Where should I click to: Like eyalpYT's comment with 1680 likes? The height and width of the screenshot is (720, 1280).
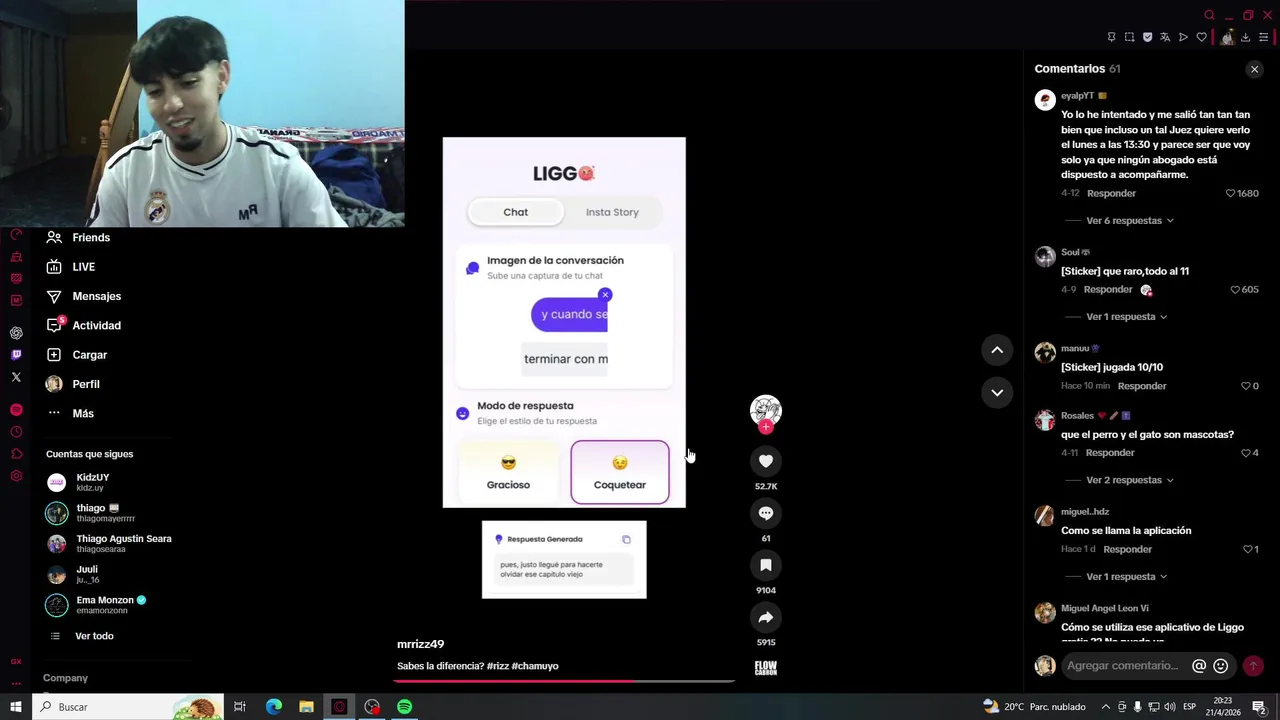1231,193
